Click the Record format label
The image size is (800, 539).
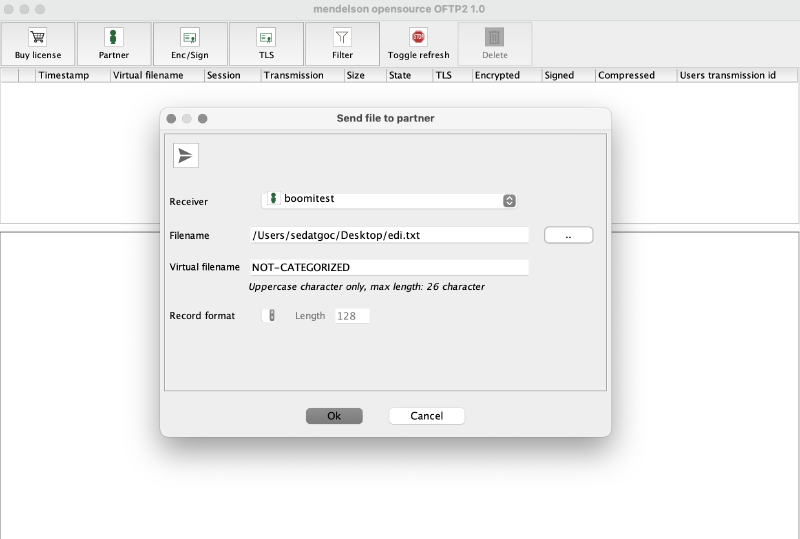pos(202,316)
